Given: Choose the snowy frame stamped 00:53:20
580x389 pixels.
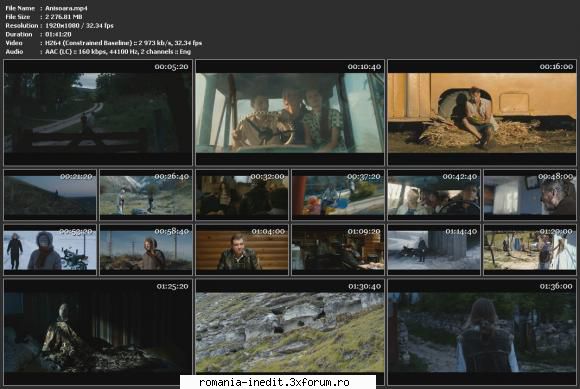Looking at the screenshot, I should pos(50,250).
